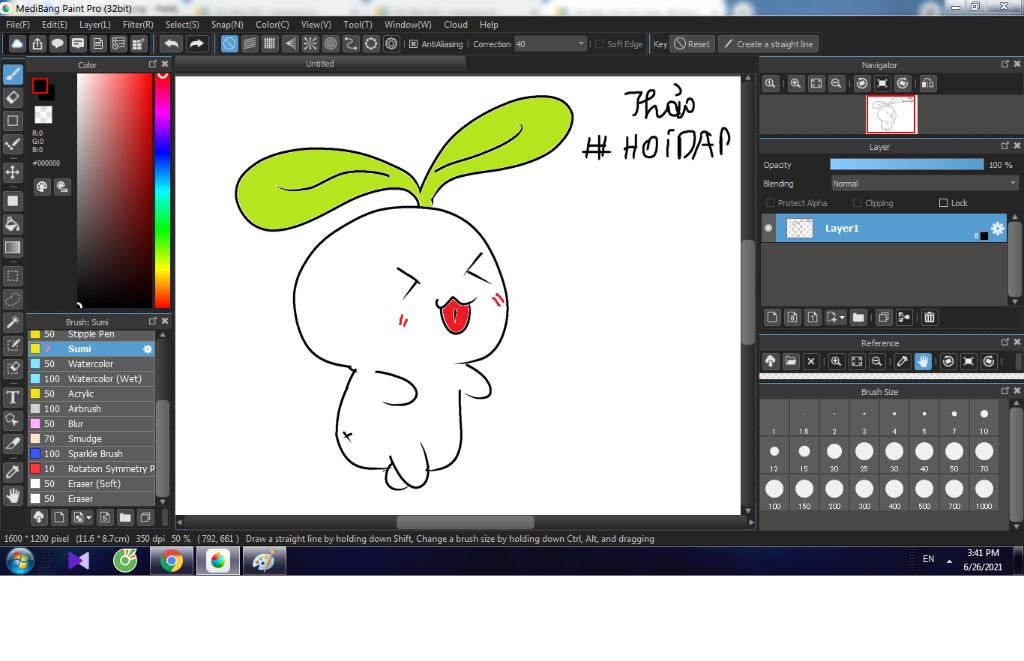
Task: Open Google Chrome from taskbar
Action: 171,561
